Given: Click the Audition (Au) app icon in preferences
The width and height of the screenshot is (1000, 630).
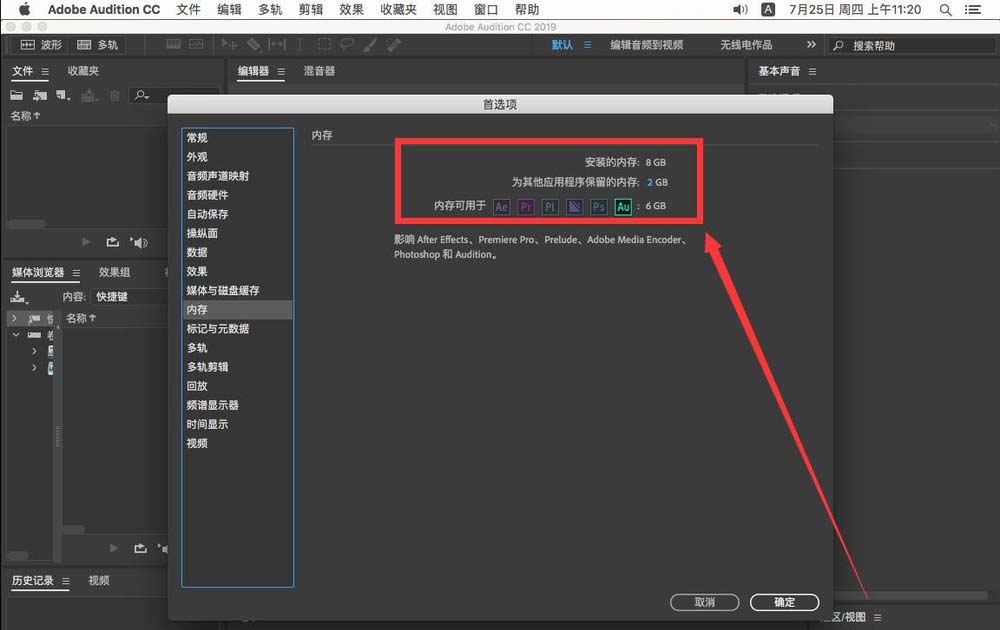Looking at the screenshot, I should pos(623,206).
